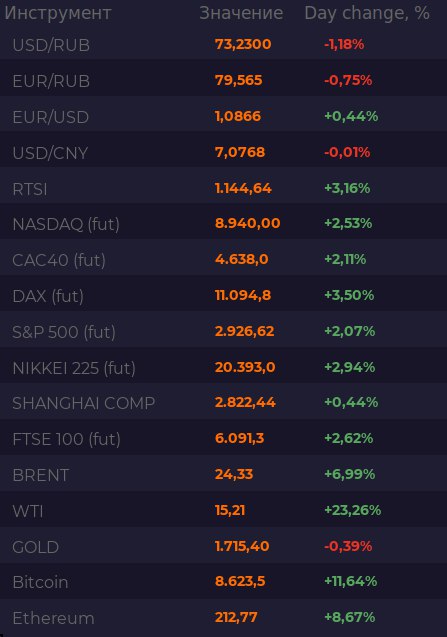Select the WTI oil row

coord(224,510)
